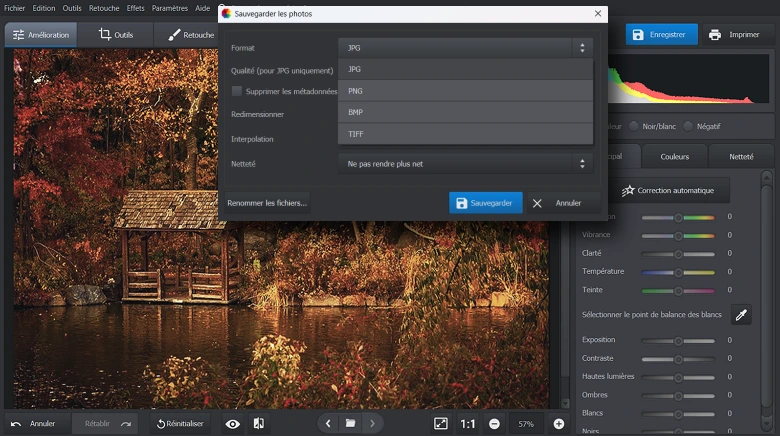
Task: Click the fit-to-screen icon
Action: [x=441, y=424]
